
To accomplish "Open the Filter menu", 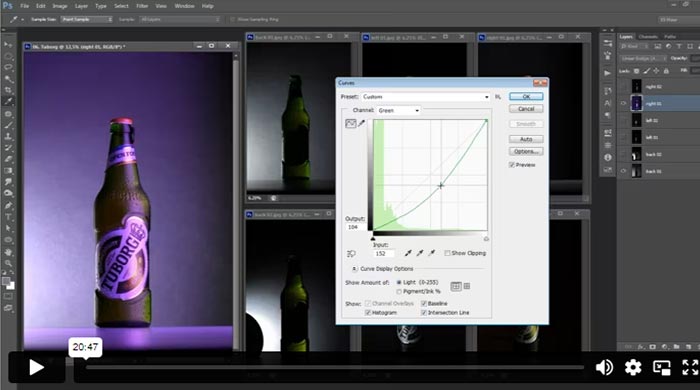I will tap(142, 6).
